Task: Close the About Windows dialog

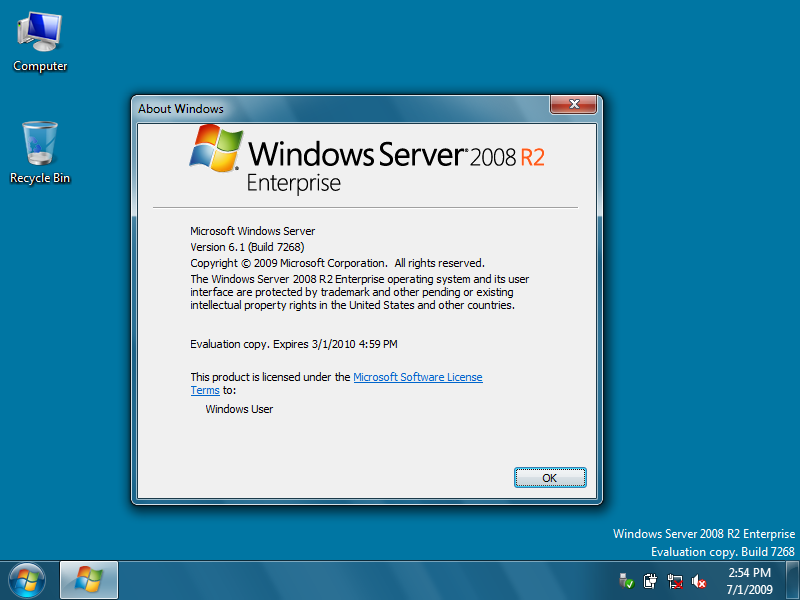Action: pyautogui.click(x=573, y=104)
